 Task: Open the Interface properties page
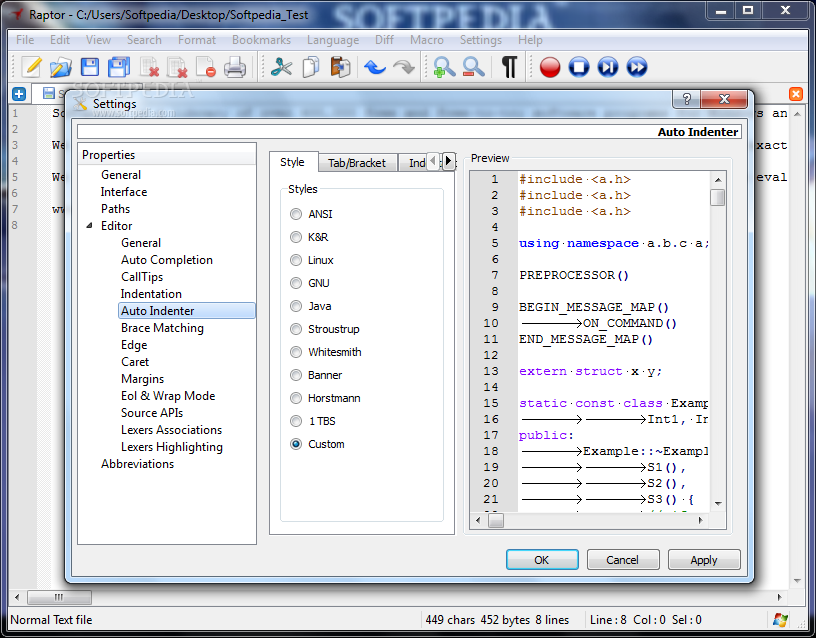tap(124, 192)
